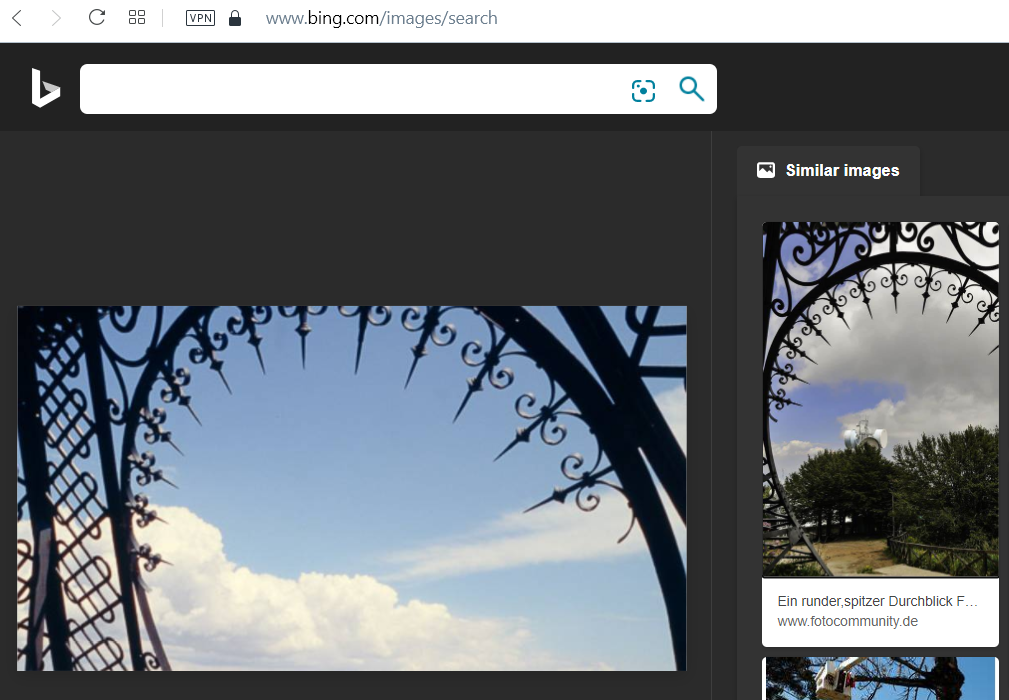This screenshot has width=1009, height=700.
Task: Focus the Bing search text box
Action: (x=350, y=89)
